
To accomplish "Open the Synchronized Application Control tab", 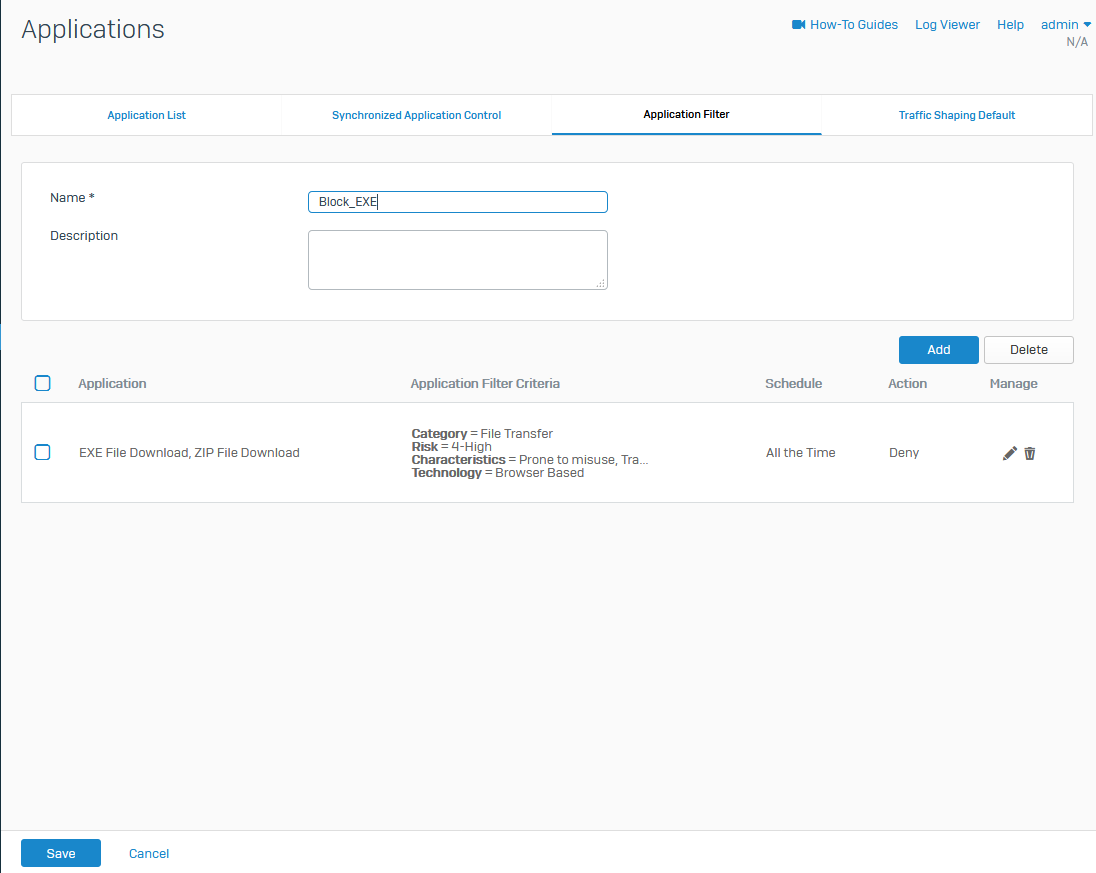I will (x=416, y=115).
